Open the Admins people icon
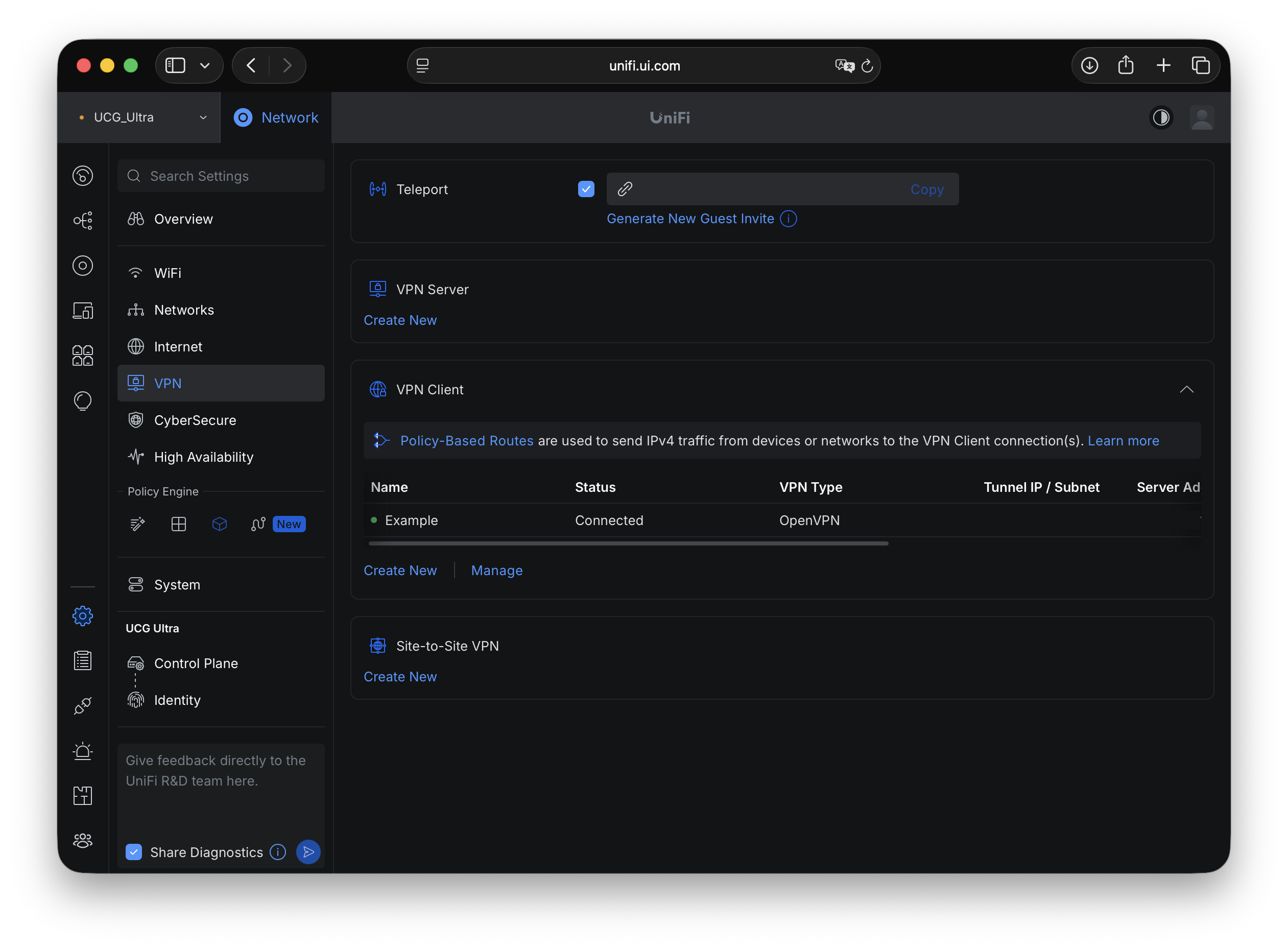 pos(83,841)
